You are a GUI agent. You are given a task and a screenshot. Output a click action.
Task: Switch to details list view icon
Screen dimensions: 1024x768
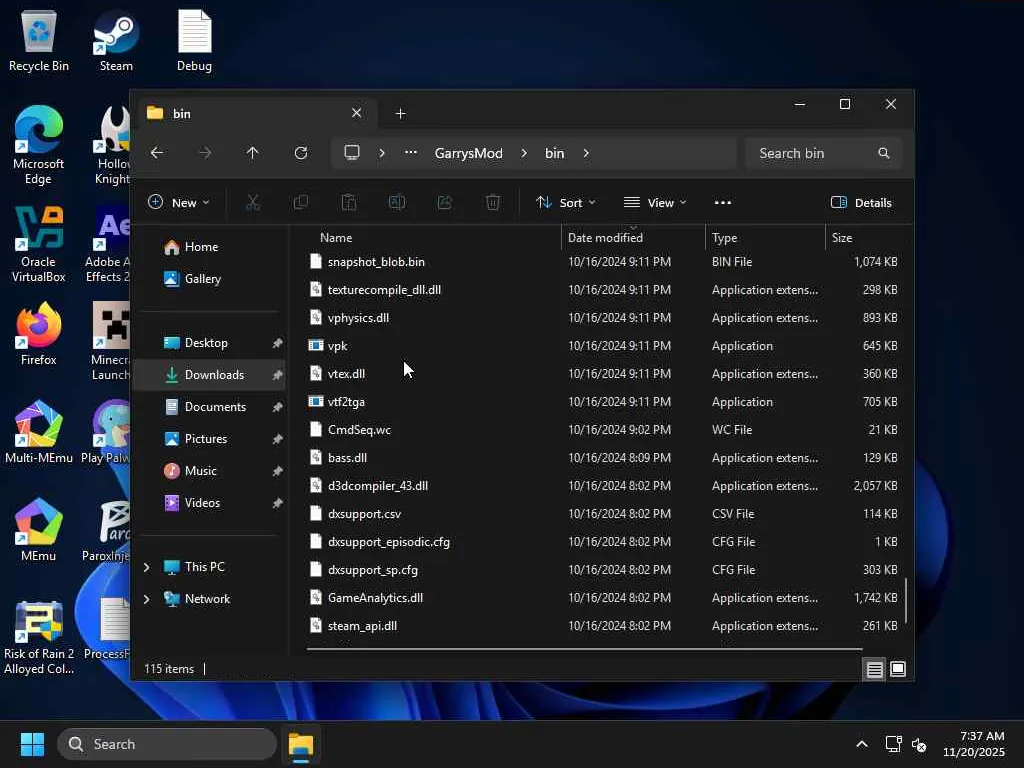coord(874,669)
